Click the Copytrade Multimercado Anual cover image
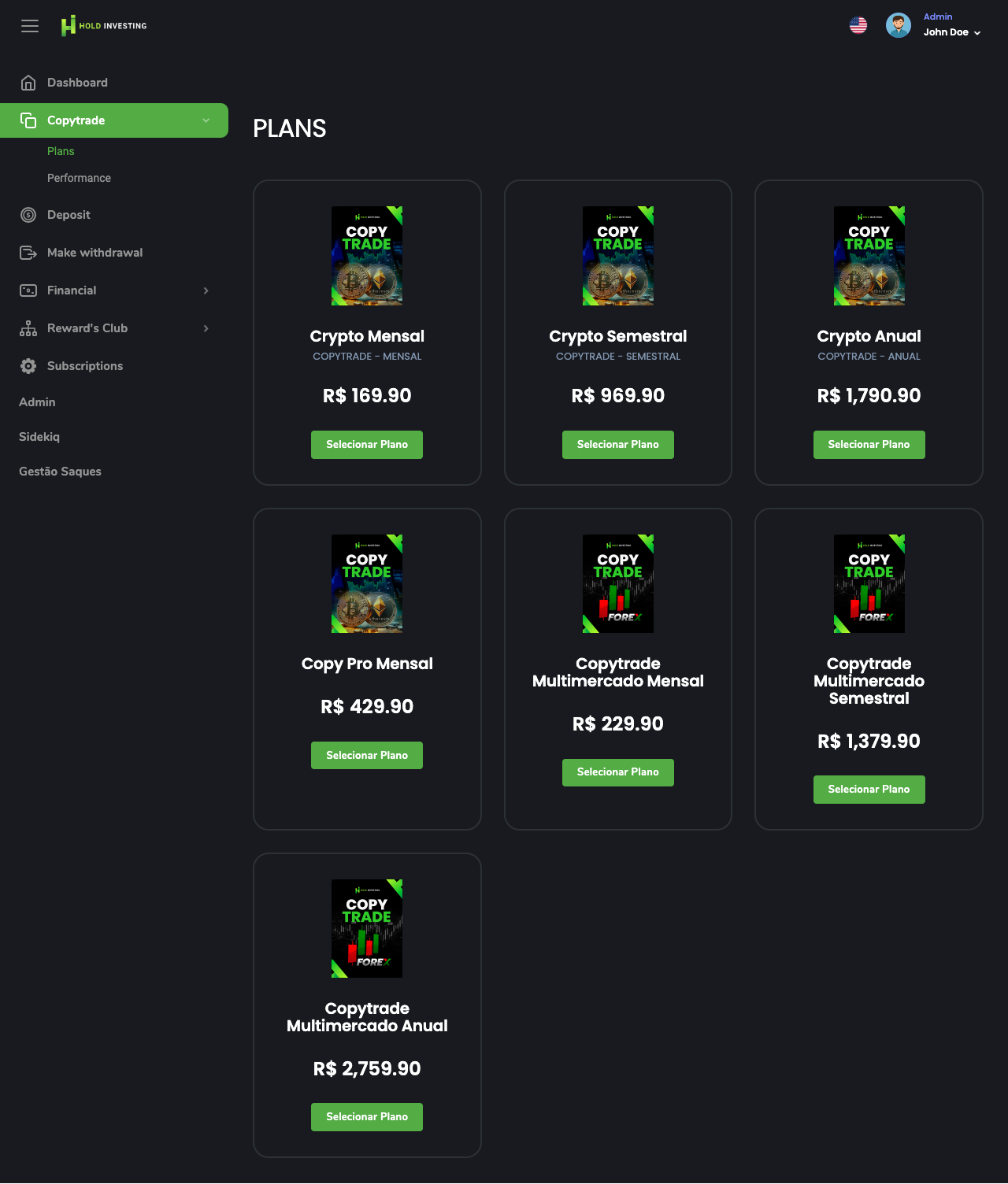The height and width of the screenshot is (1184, 1008). point(367,928)
